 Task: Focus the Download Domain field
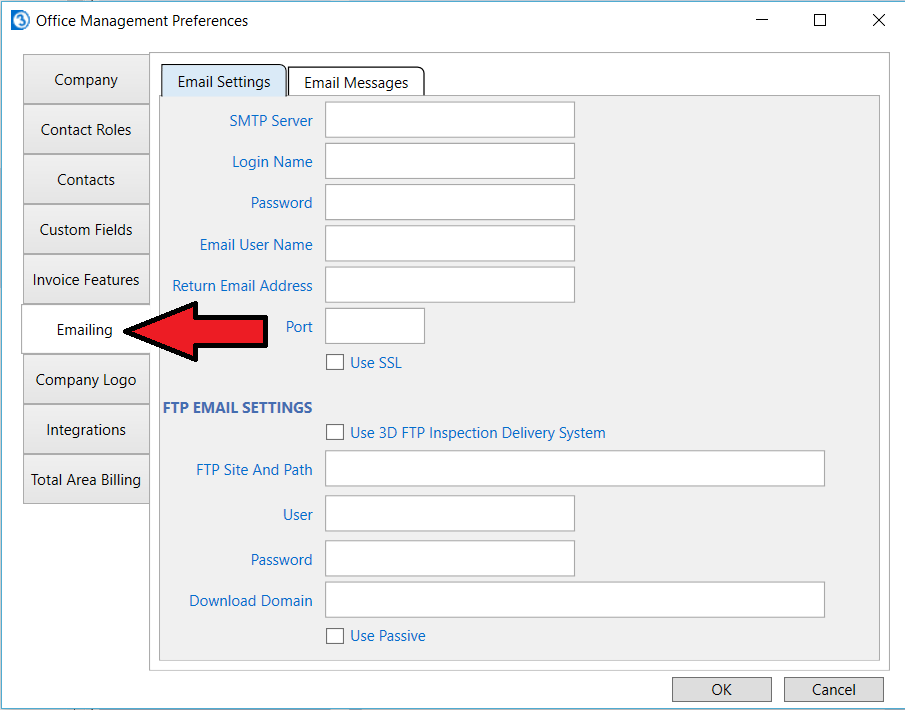[575, 600]
